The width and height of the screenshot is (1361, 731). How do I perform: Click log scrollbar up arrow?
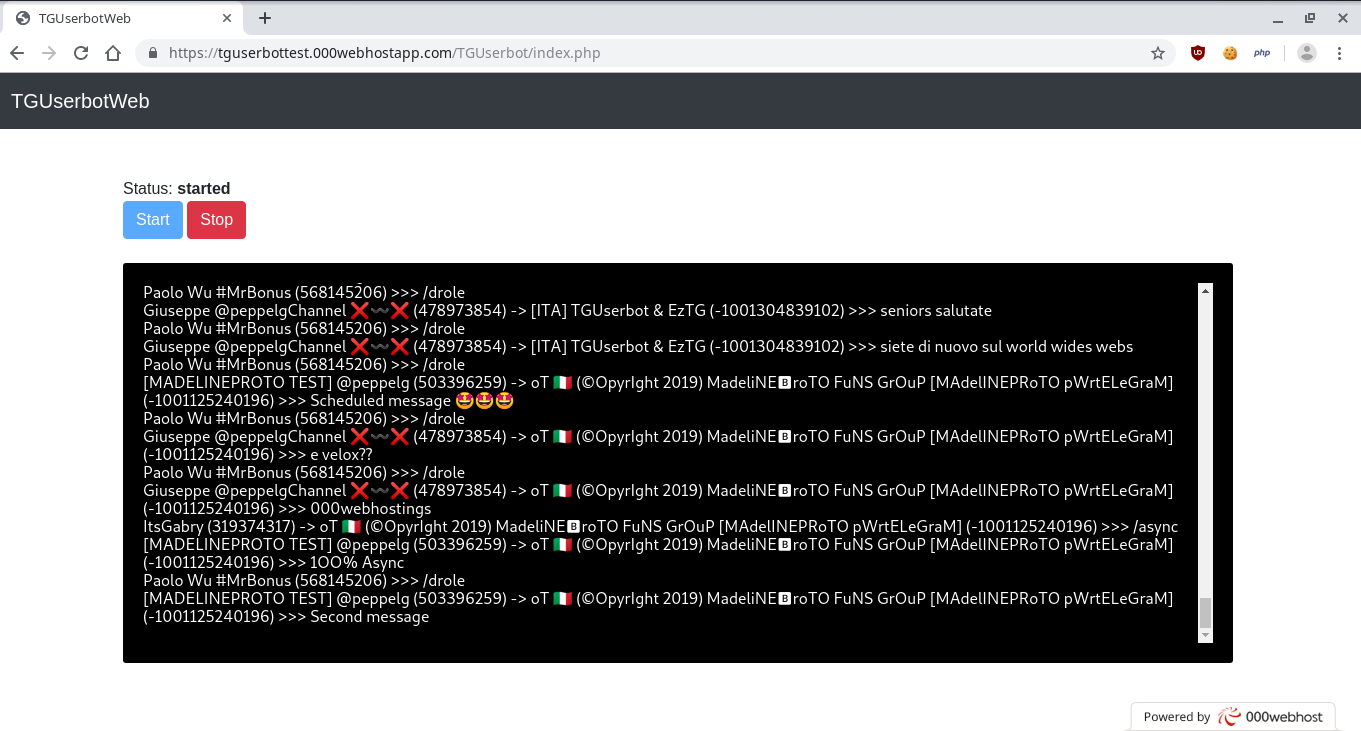click(1205, 291)
